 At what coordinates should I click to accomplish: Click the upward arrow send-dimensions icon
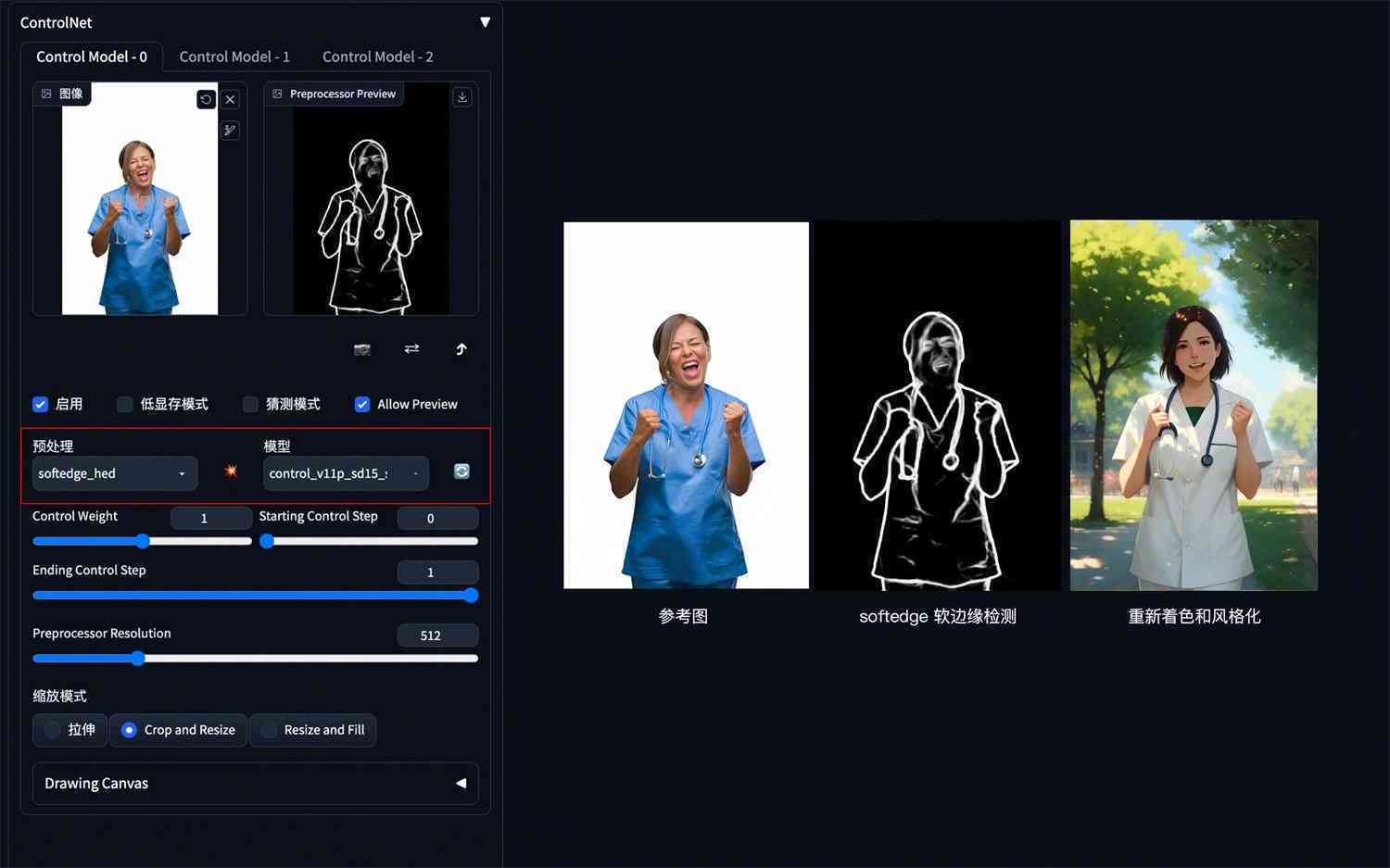[x=461, y=349]
